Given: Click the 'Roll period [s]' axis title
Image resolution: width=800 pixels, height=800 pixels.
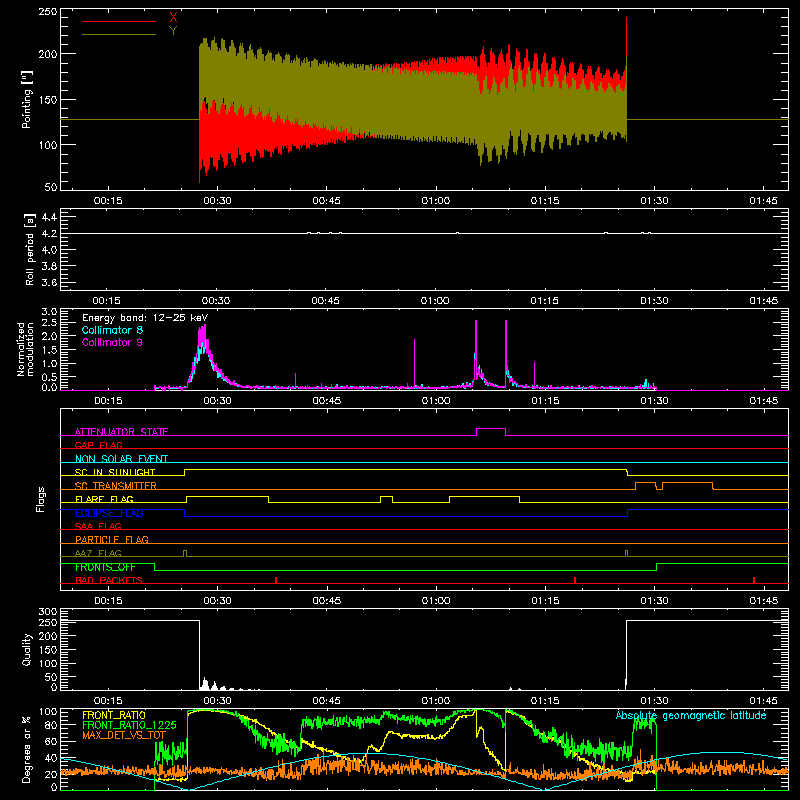Looking at the screenshot, I should coord(29,249).
